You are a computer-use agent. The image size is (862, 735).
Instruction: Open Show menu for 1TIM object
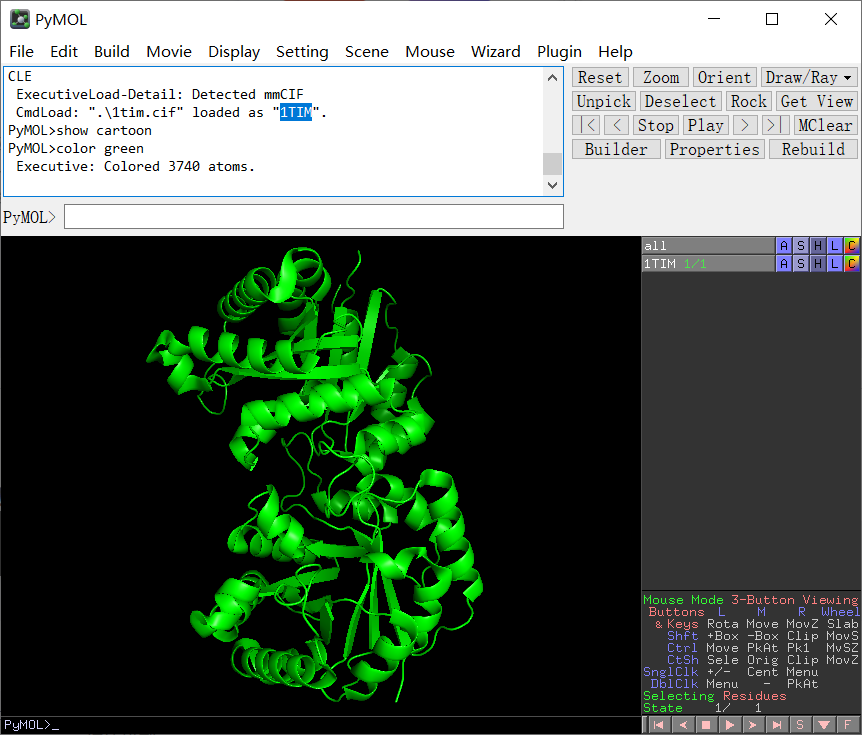tap(801, 264)
